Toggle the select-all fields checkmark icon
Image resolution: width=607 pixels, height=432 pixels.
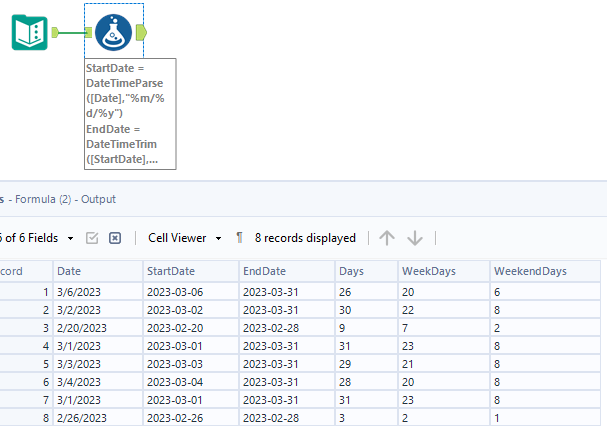[92, 238]
